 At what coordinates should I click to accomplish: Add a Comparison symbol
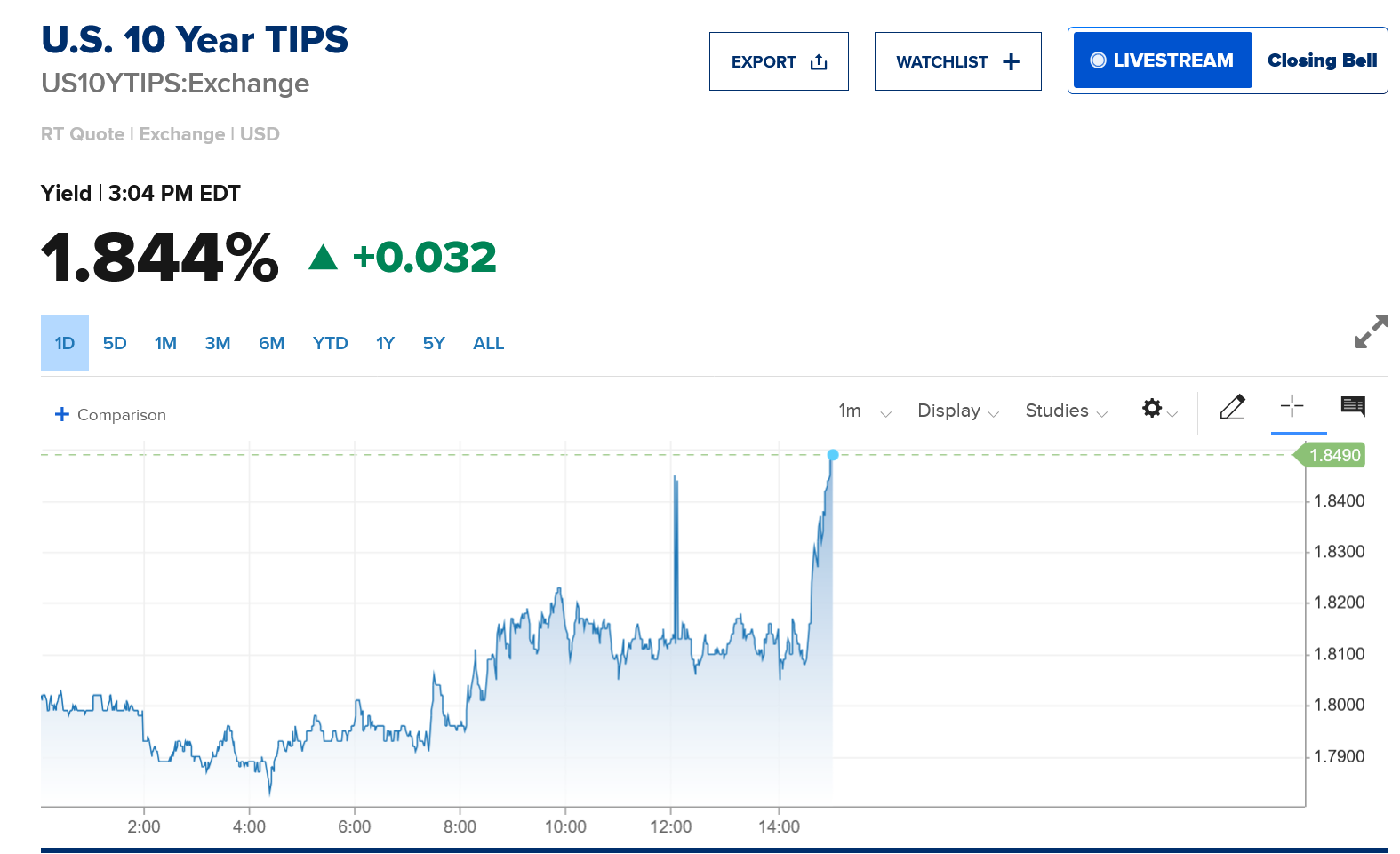click(110, 415)
